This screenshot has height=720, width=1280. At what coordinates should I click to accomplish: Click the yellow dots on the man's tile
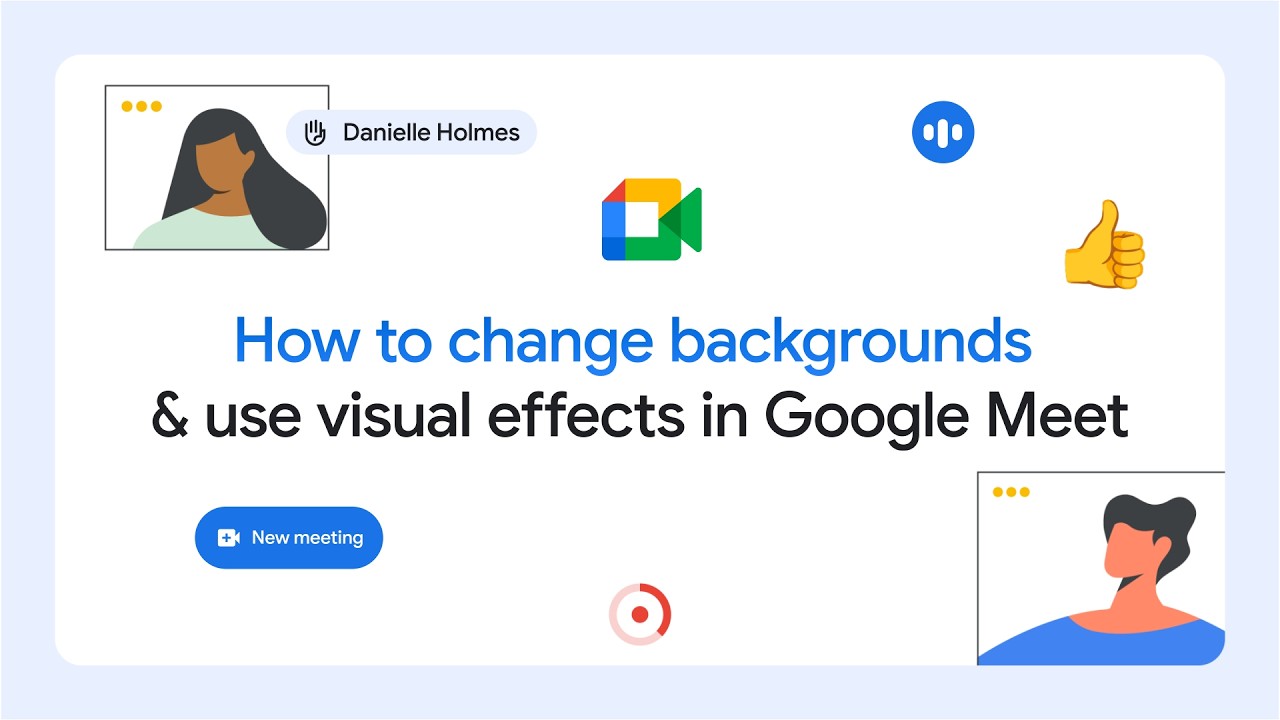point(1011,492)
